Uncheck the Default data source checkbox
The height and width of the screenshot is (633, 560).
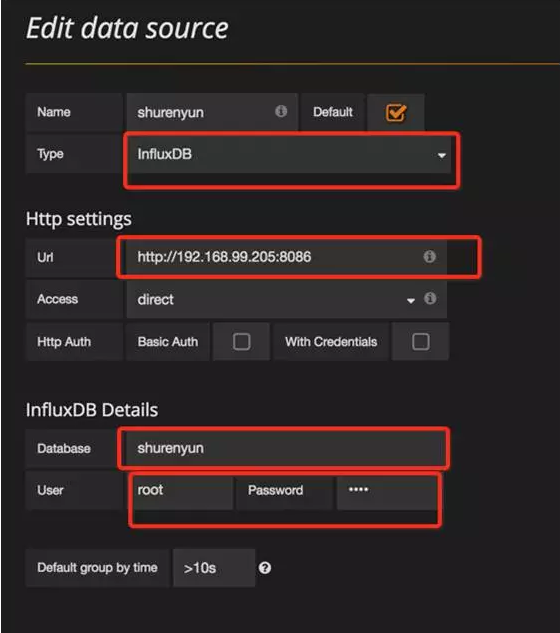coord(396,113)
